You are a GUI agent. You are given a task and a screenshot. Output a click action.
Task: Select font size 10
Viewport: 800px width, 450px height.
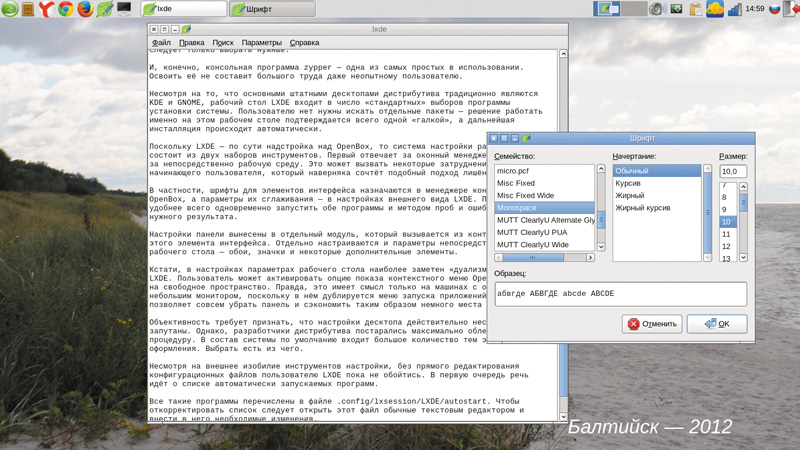728,222
